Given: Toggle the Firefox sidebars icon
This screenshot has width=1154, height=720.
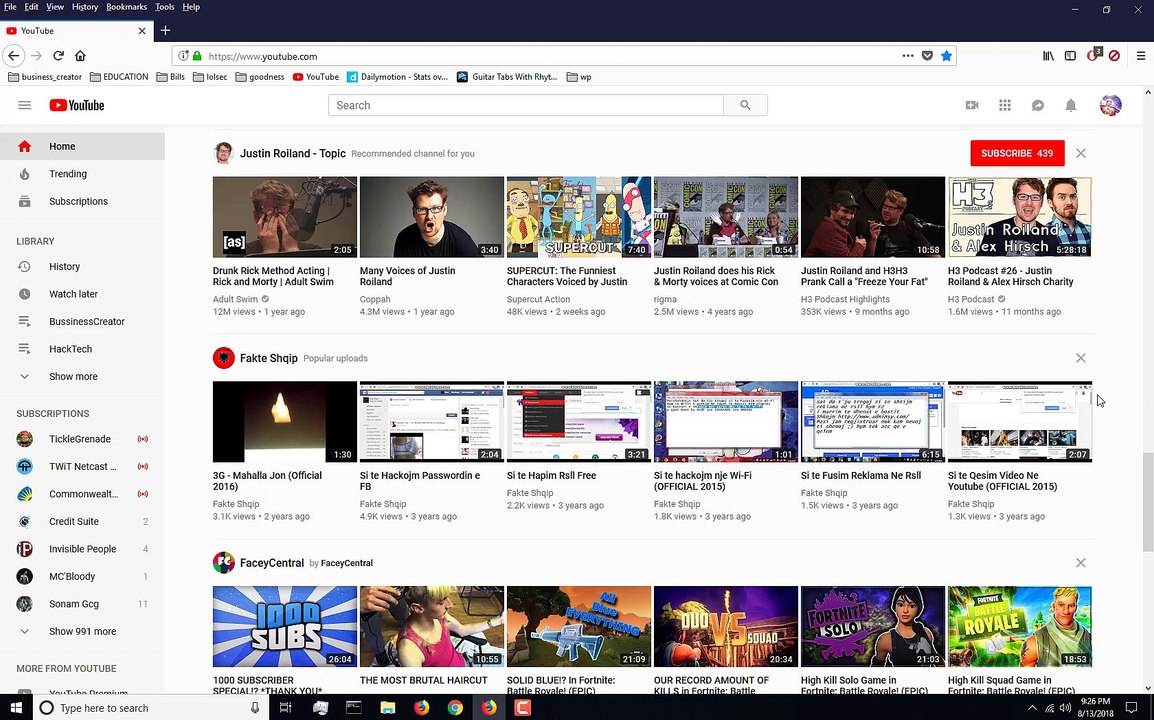Looking at the screenshot, I should tap(1070, 56).
